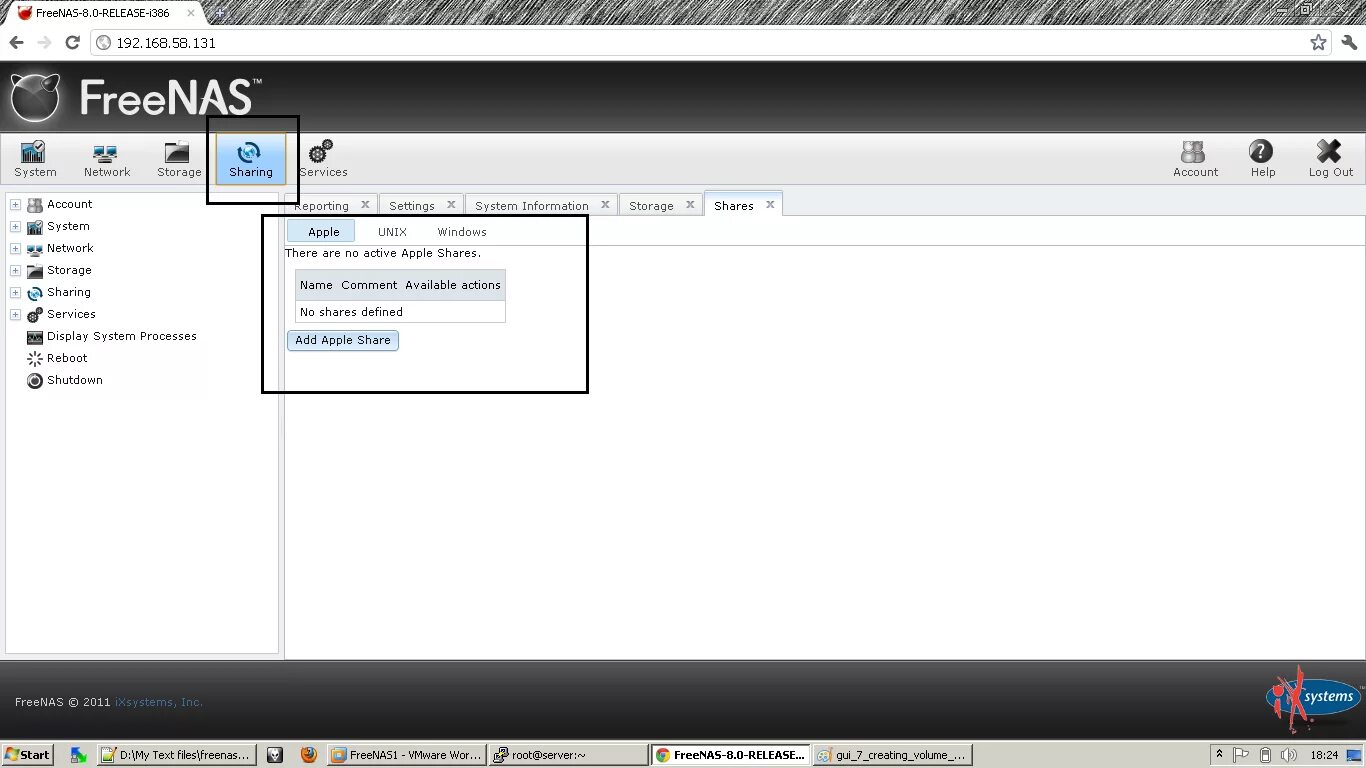Close the Shares tab
The height and width of the screenshot is (768, 1366).
tap(770, 204)
